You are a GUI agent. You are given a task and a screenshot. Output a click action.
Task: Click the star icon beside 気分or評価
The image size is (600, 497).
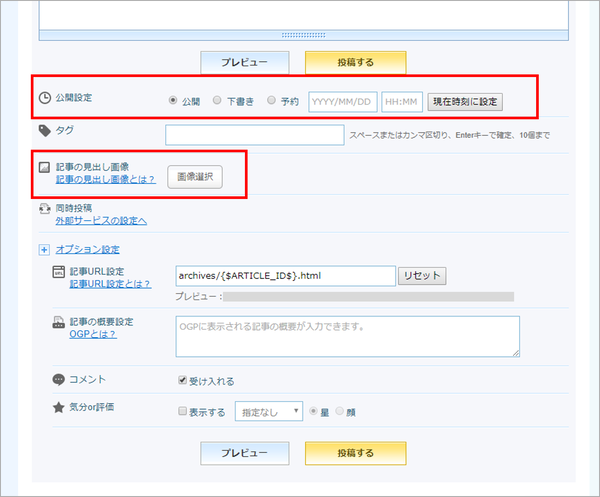59,407
